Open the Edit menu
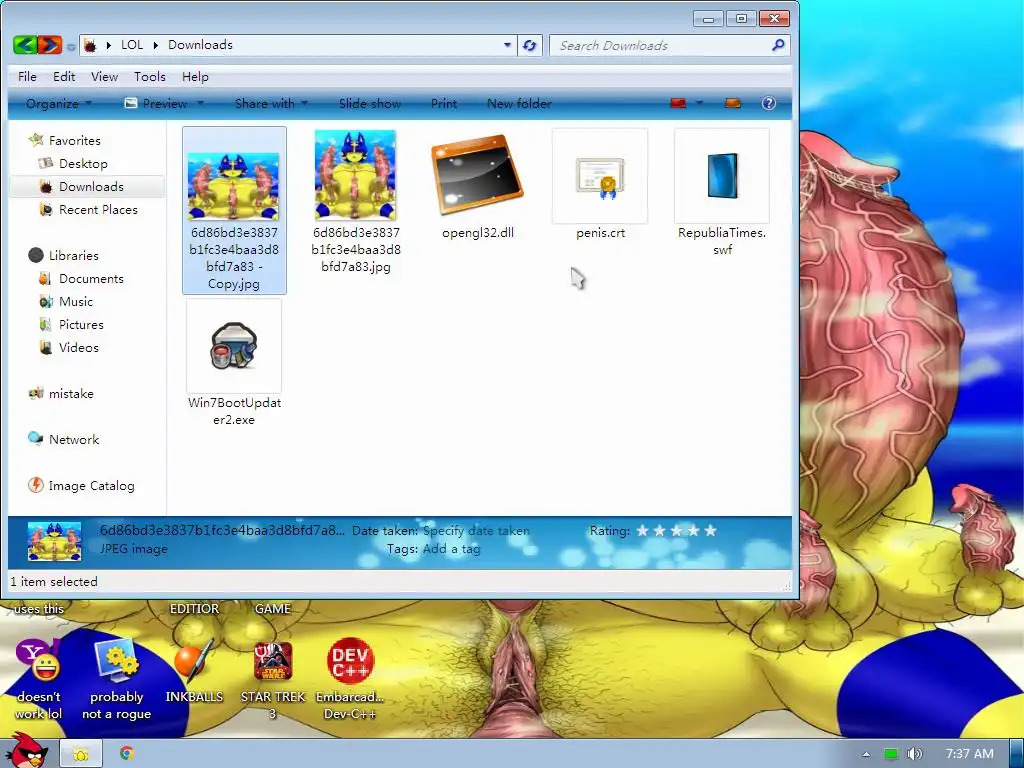The height and width of the screenshot is (768, 1024). point(64,76)
